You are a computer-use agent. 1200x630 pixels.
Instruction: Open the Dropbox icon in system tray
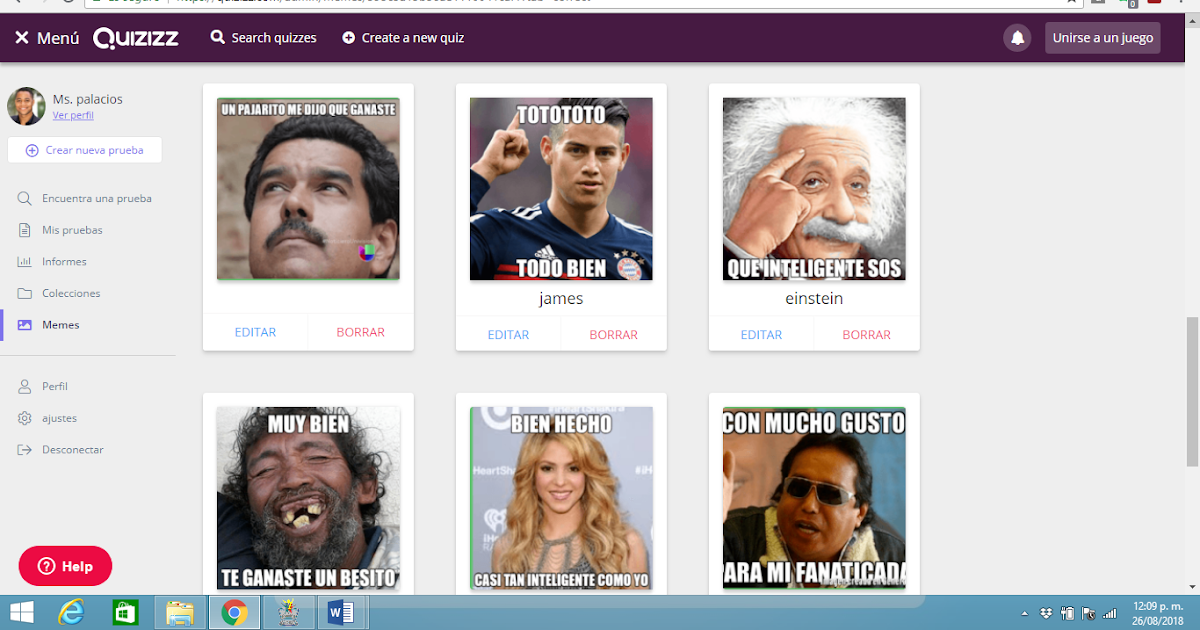tap(1047, 613)
